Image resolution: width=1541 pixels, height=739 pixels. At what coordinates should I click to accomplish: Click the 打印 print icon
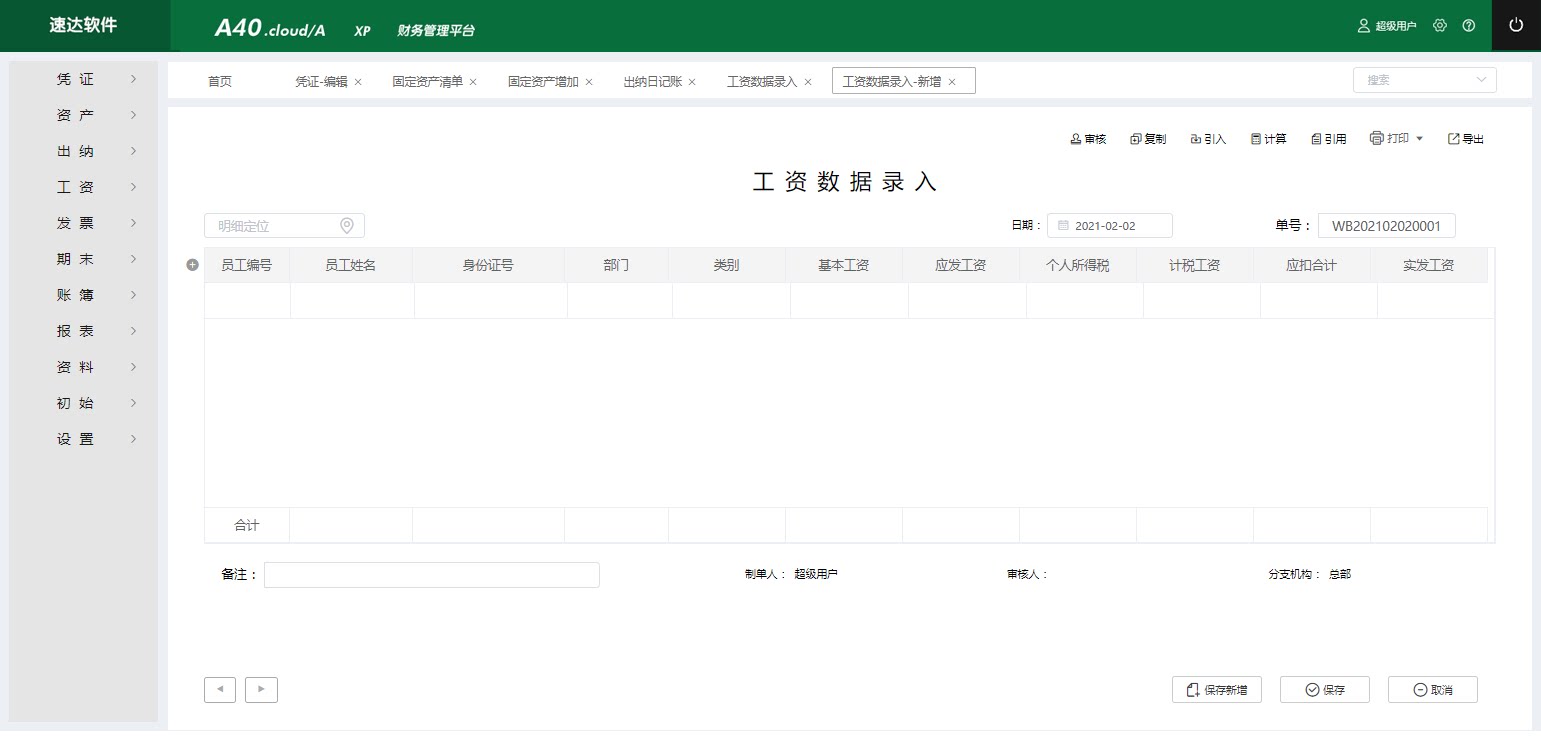[1377, 138]
